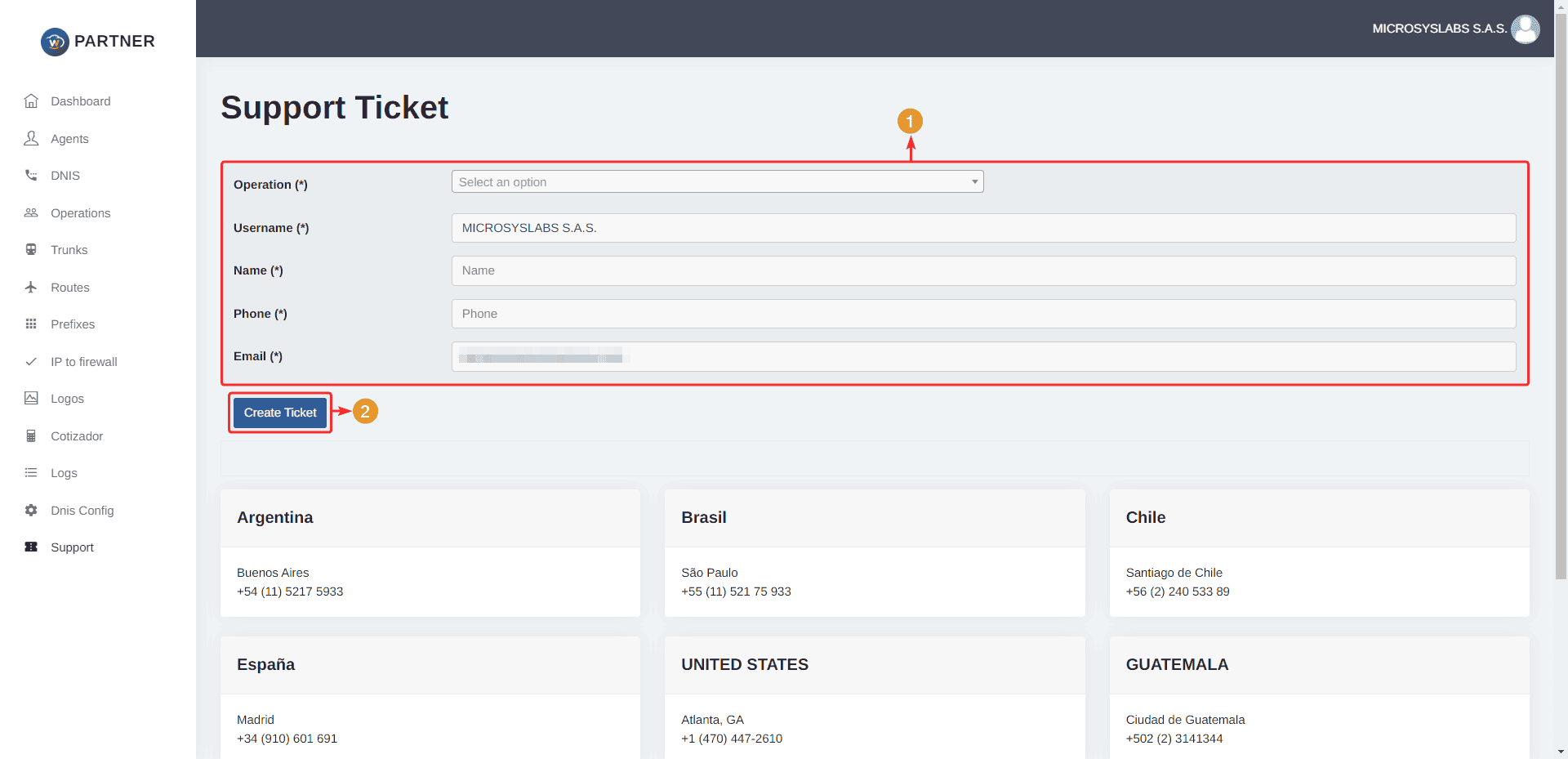The height and width of the screenshot is (759, 1568).
Task: Open the Dashboard menu item
Action: pos(81,101)
